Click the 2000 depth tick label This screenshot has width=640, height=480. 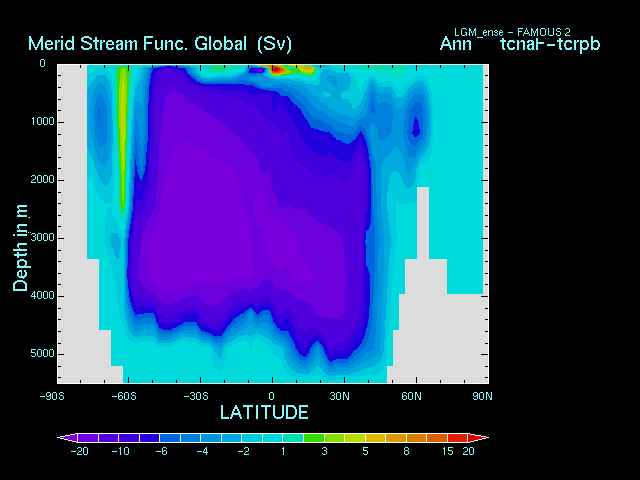click(x=42, y=180)
